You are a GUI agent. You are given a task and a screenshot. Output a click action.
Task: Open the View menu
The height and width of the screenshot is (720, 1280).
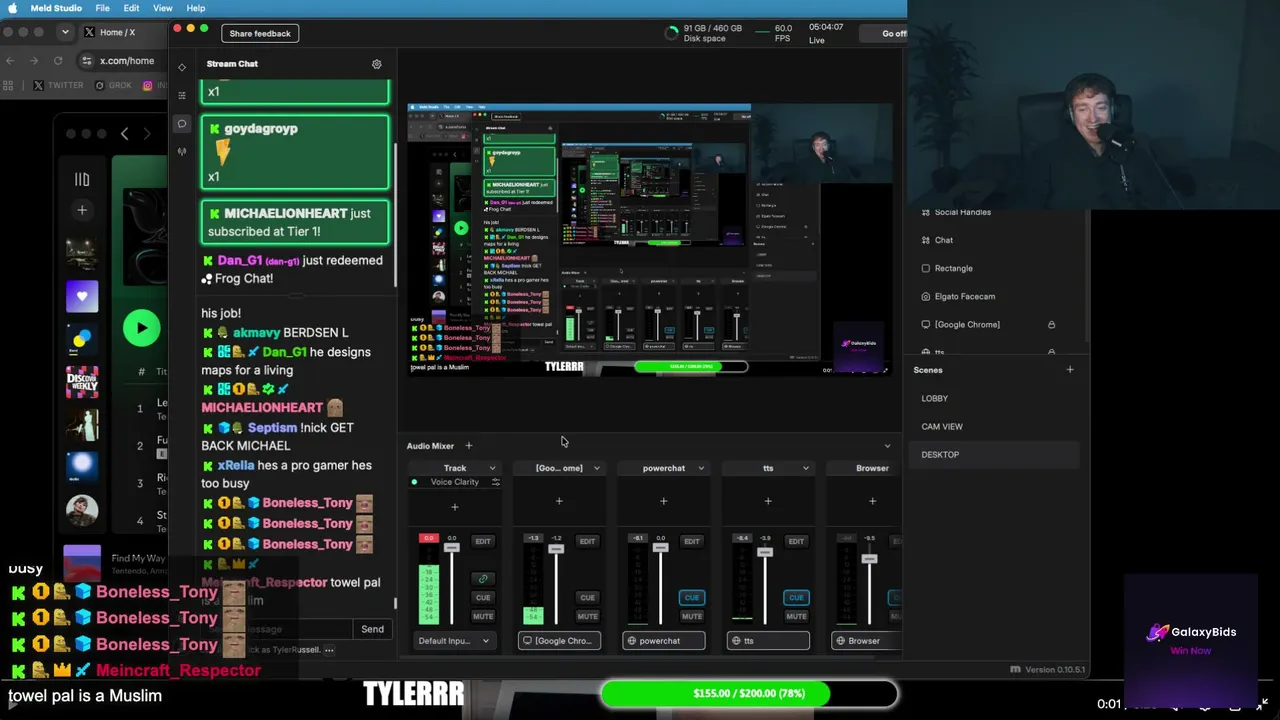pyautogui.click(x=162, y=8)
